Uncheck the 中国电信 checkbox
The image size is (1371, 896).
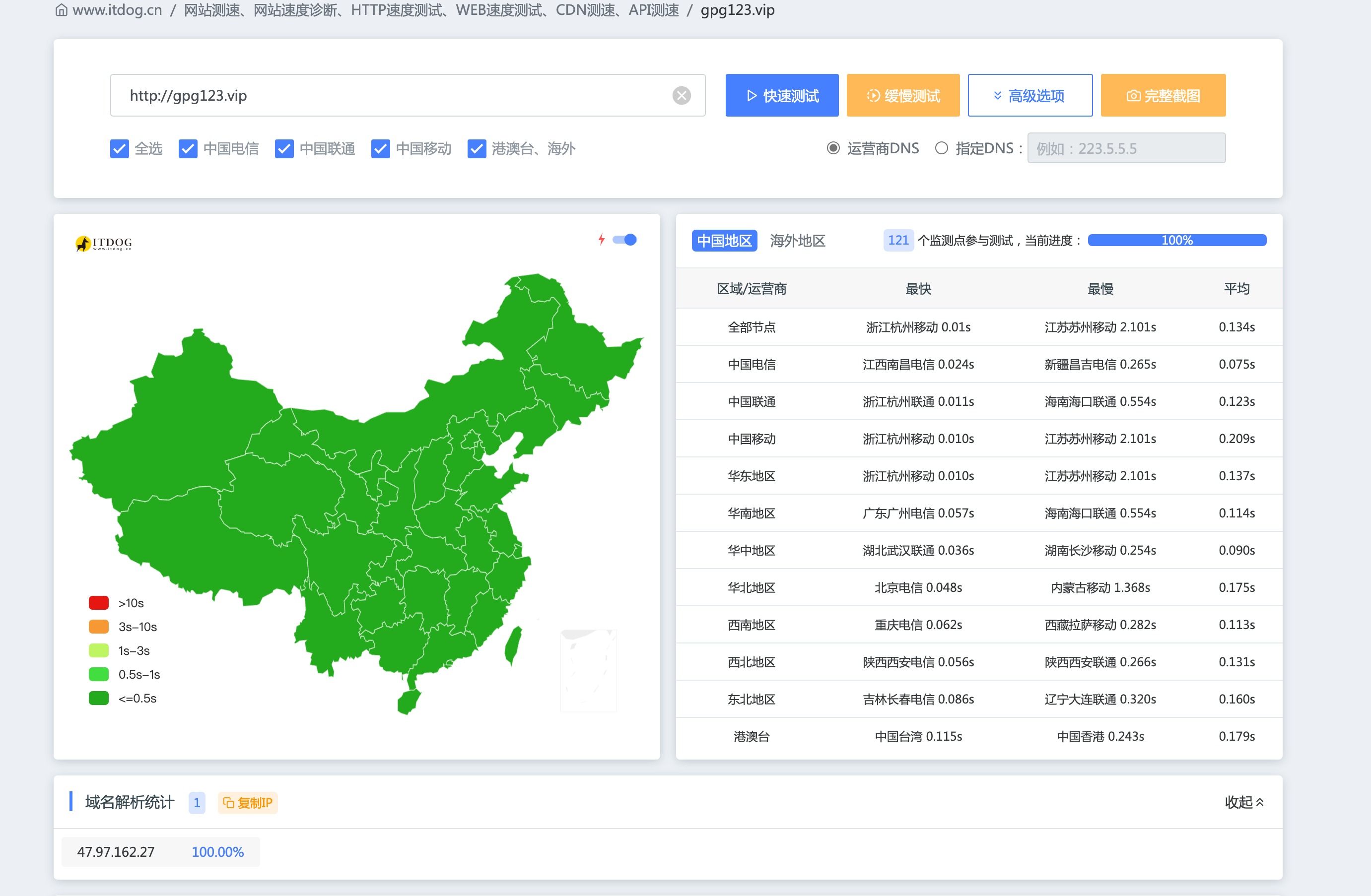tap(188, 148)
